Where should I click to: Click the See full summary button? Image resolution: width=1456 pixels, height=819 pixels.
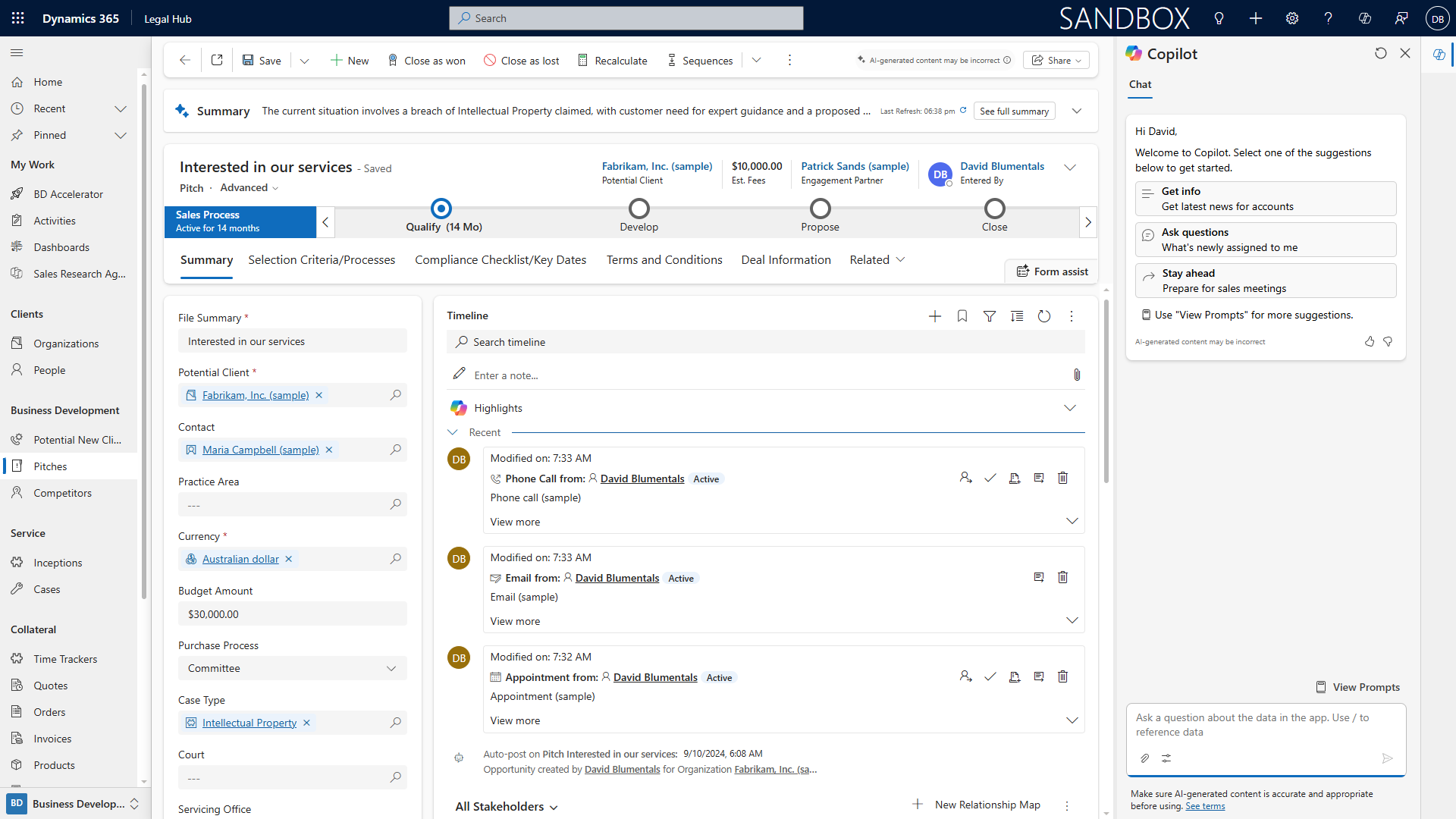(1014, 111)
